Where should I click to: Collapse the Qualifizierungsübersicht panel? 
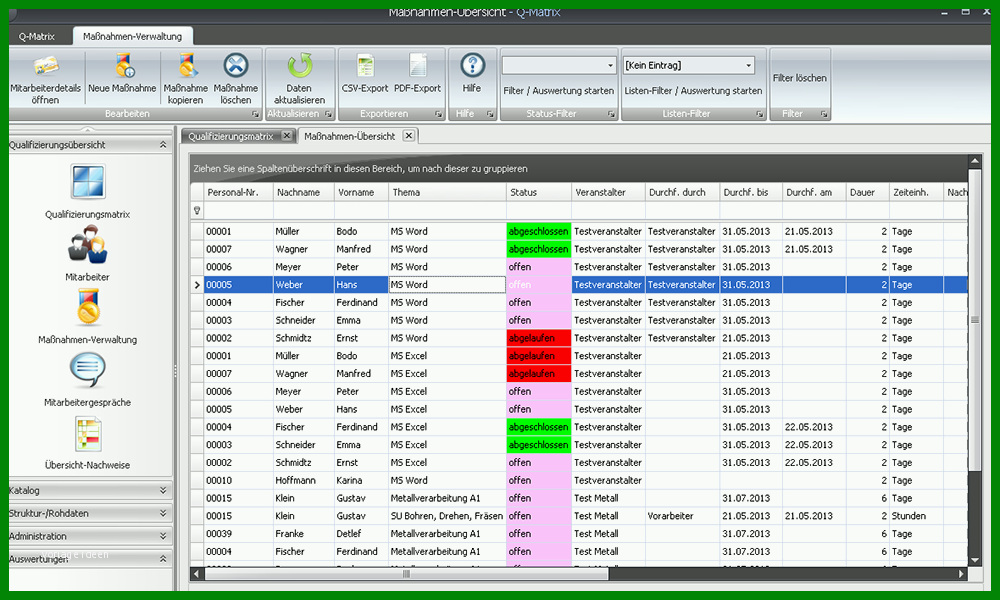163,145
